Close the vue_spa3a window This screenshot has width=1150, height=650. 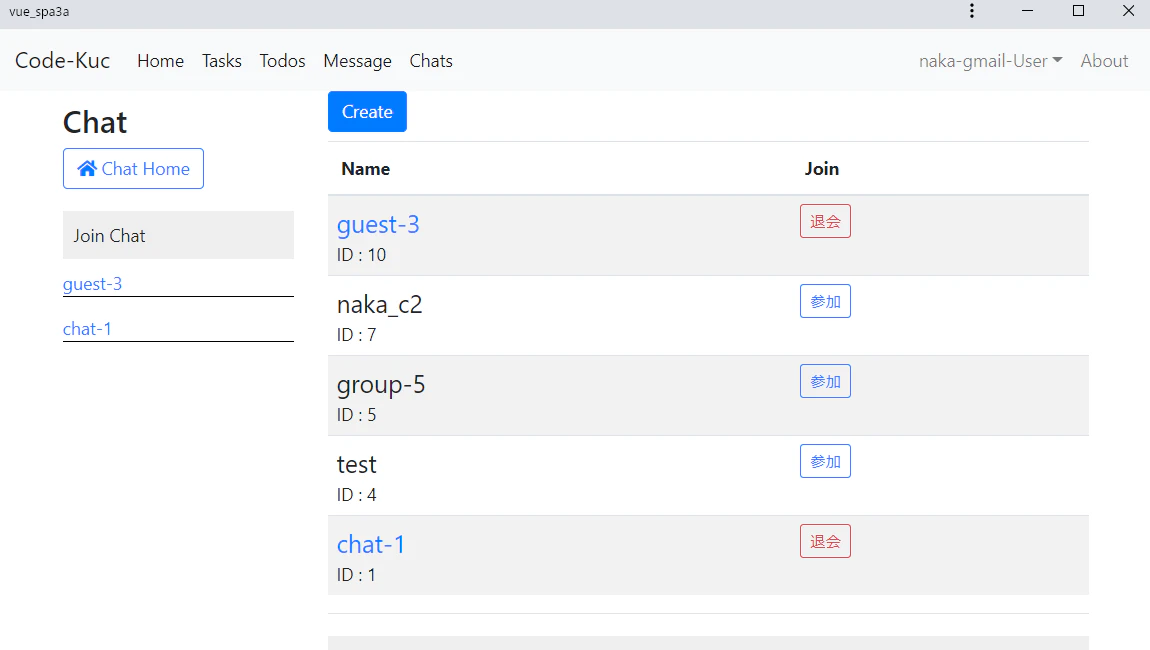(1129, 11)
